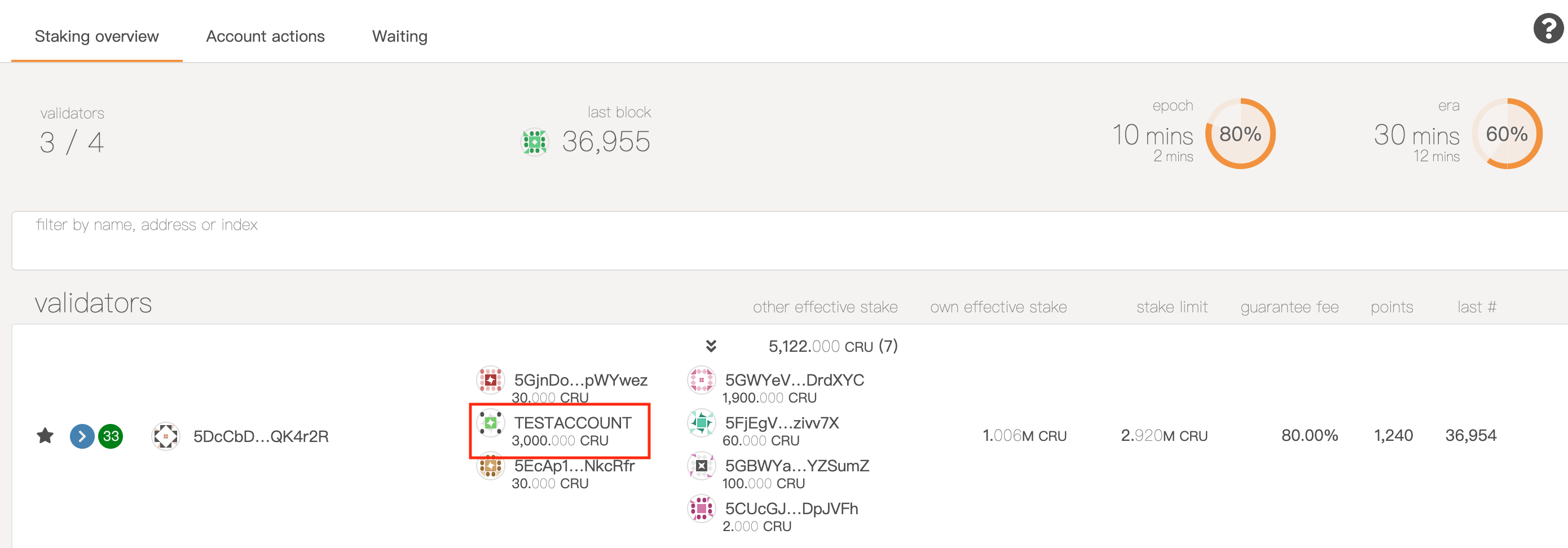This screenshot has width=1568, height=548.
Task: Click the 5DcCbD...QK4r2R validator identicon
Action: [x=166, y=436]
